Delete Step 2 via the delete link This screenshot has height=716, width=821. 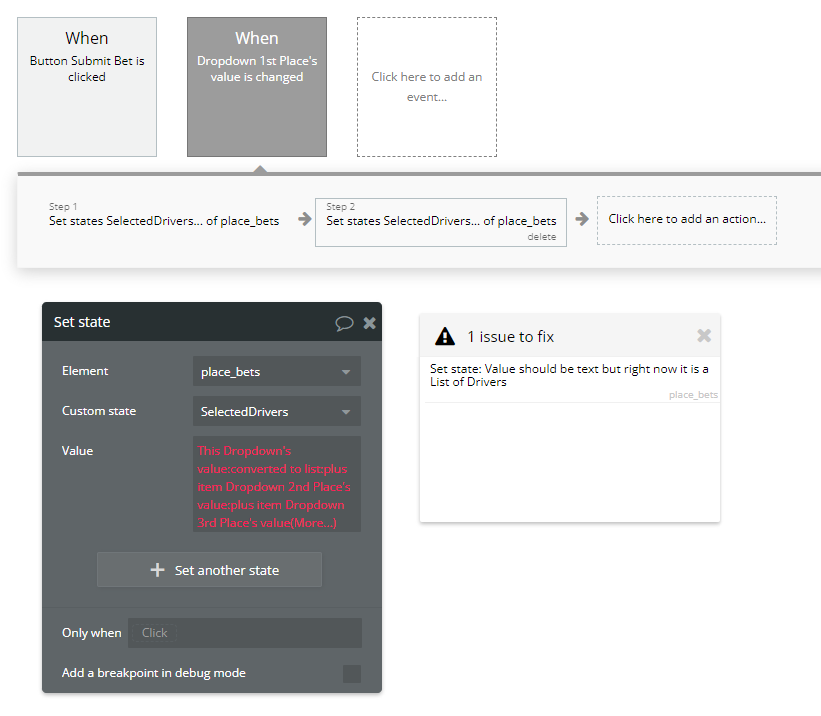[541, 237]
